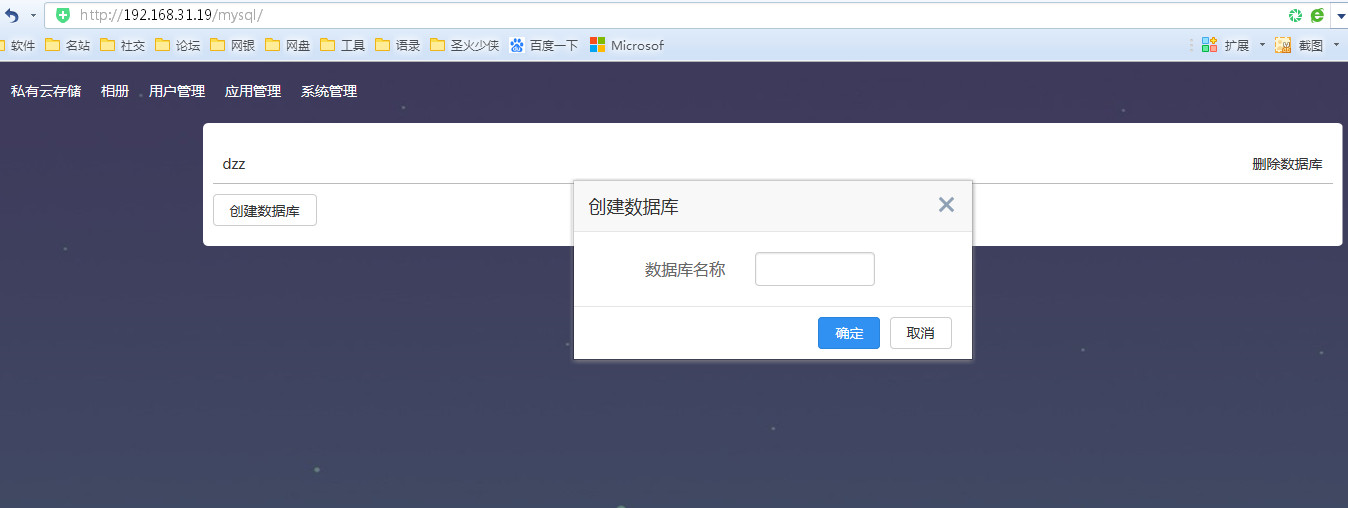Image resolution: width=1348 pixels, height=508 pixels.
Task: Click the browser back arrow icon
Action: click(12, 16)
